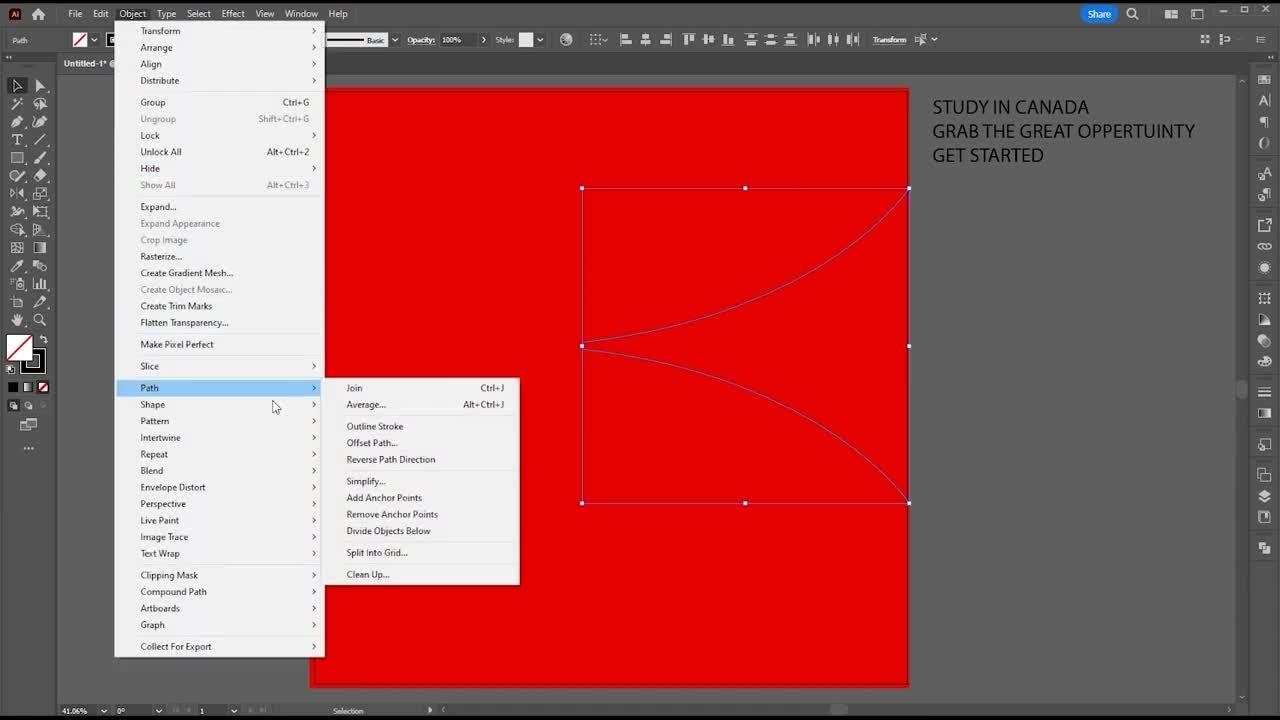Click the Recolor Artwork icon

(566, 40)
